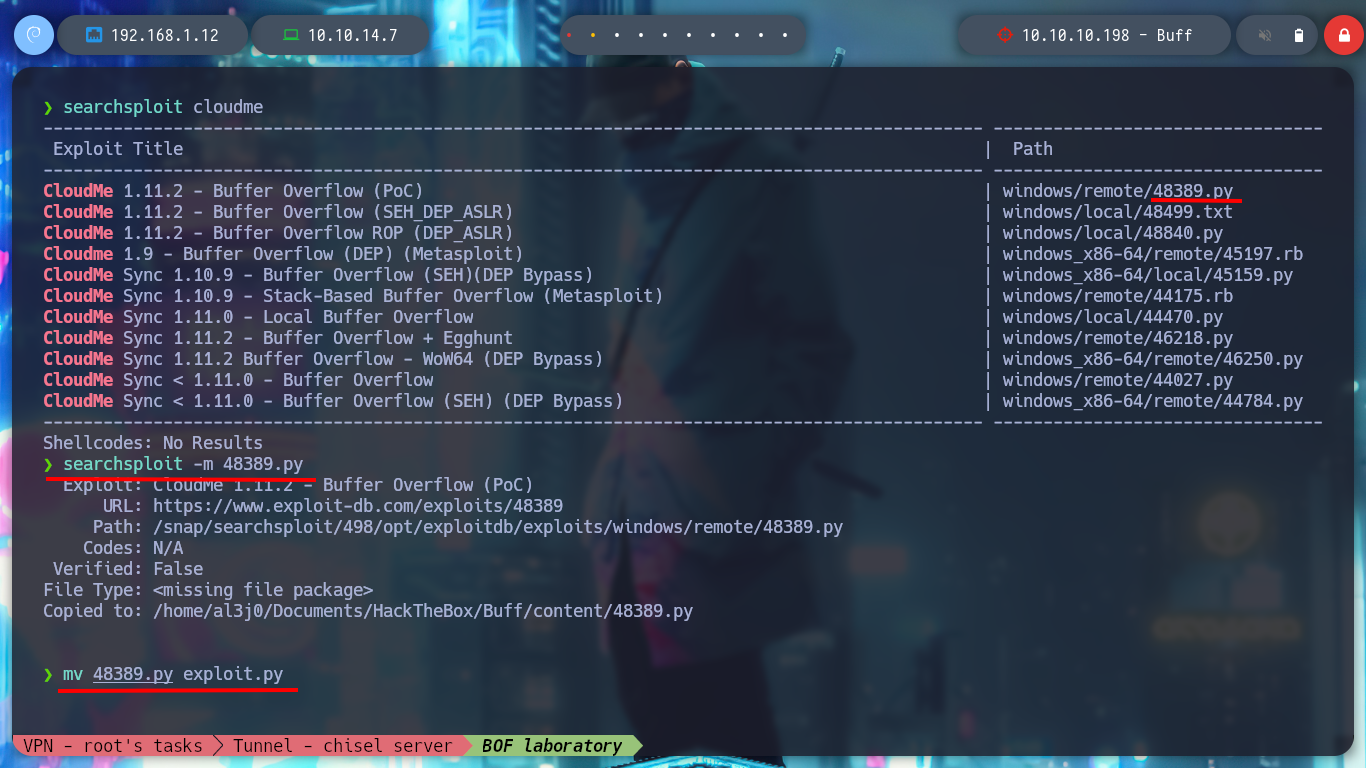Click the Cloudme 1.9 (DEP) (Metasploit) title

283,254
